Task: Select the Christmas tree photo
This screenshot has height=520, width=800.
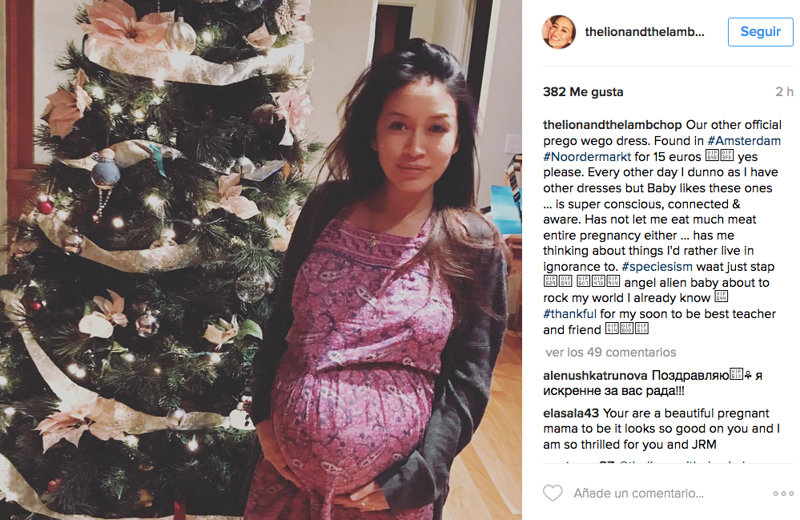Action: (x=261, y=260)
